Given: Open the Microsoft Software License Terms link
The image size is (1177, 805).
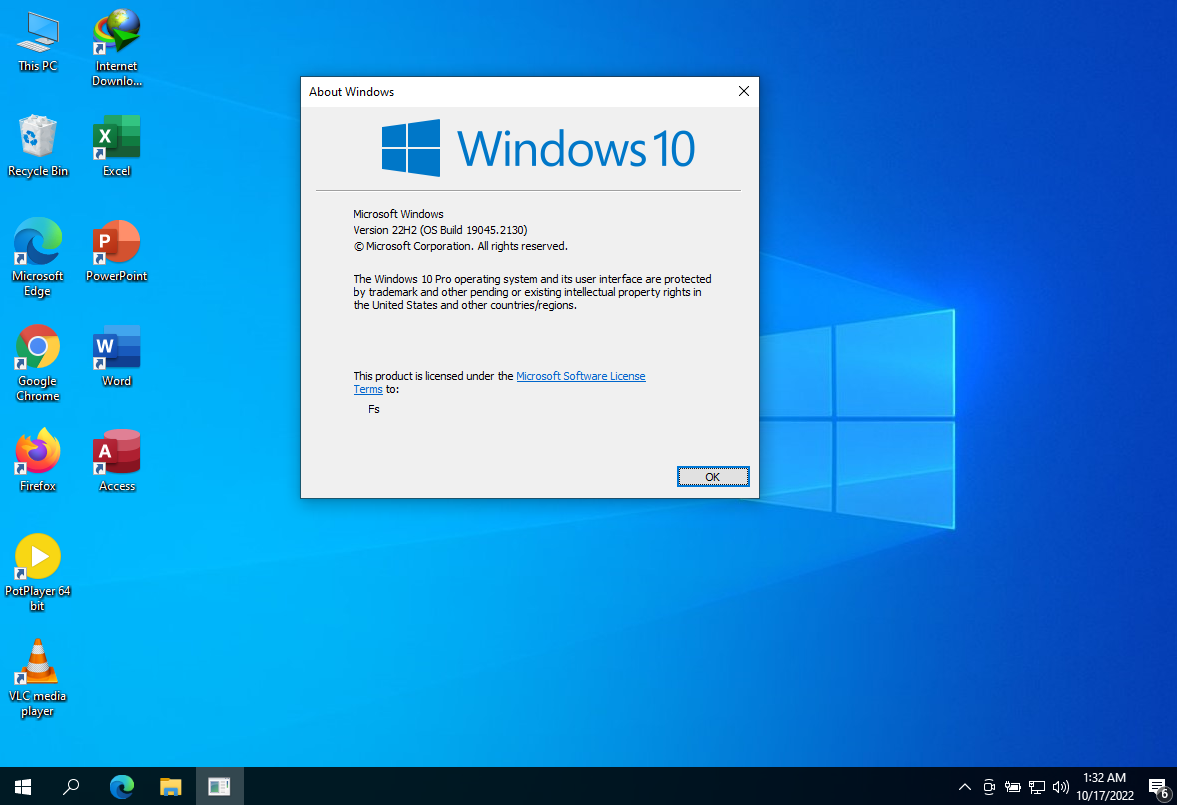Looking at the screenshot, I should coord(580,376).
